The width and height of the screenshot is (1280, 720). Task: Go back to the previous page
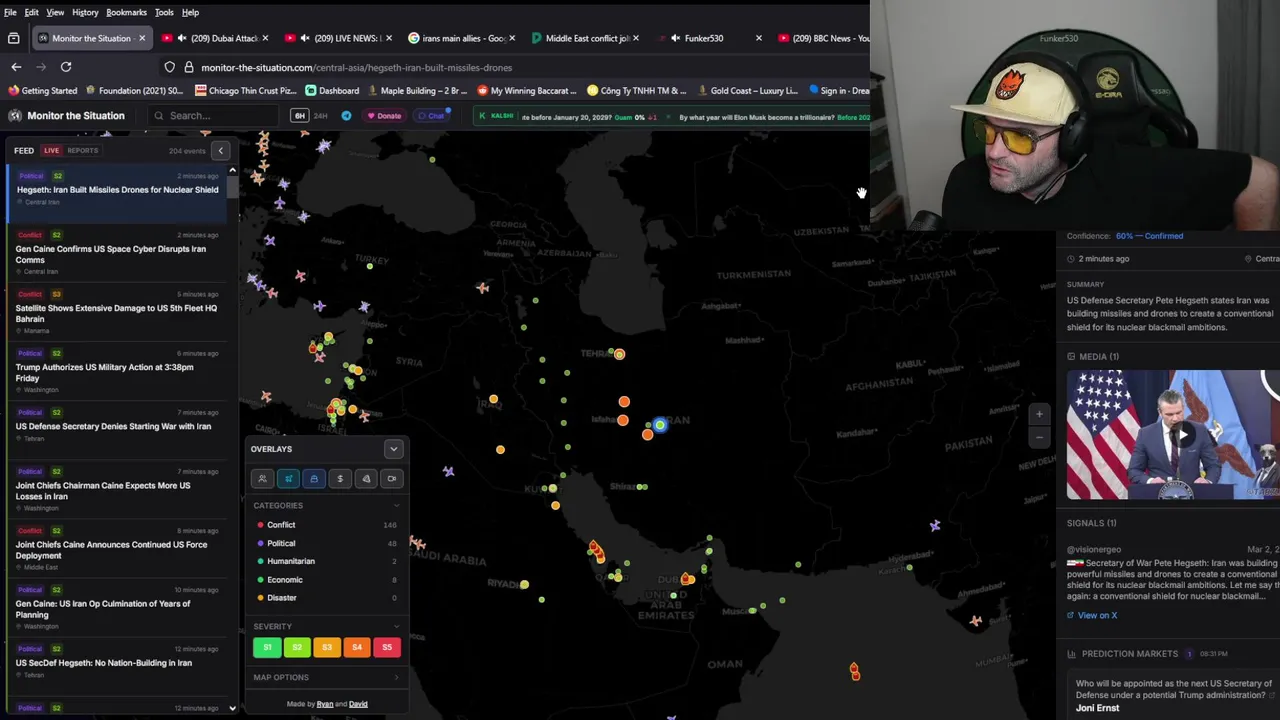[16, 67]
